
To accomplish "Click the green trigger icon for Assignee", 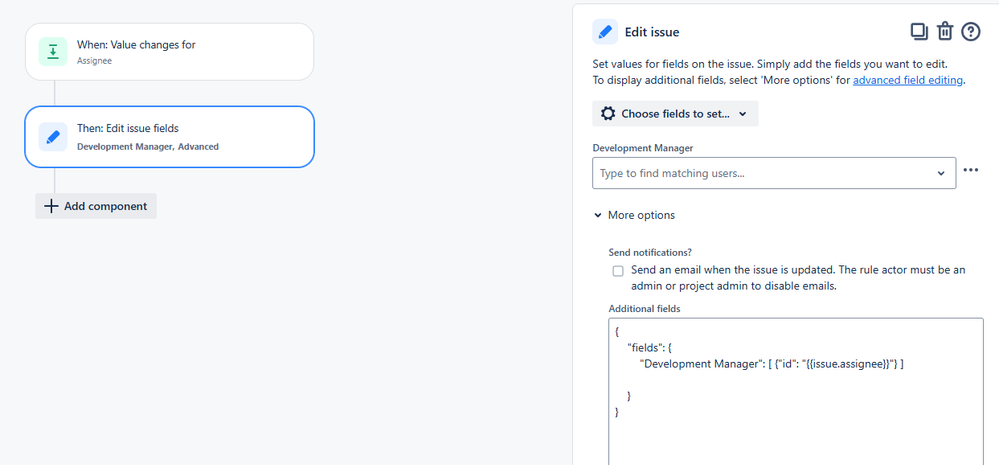I will 53,52.
